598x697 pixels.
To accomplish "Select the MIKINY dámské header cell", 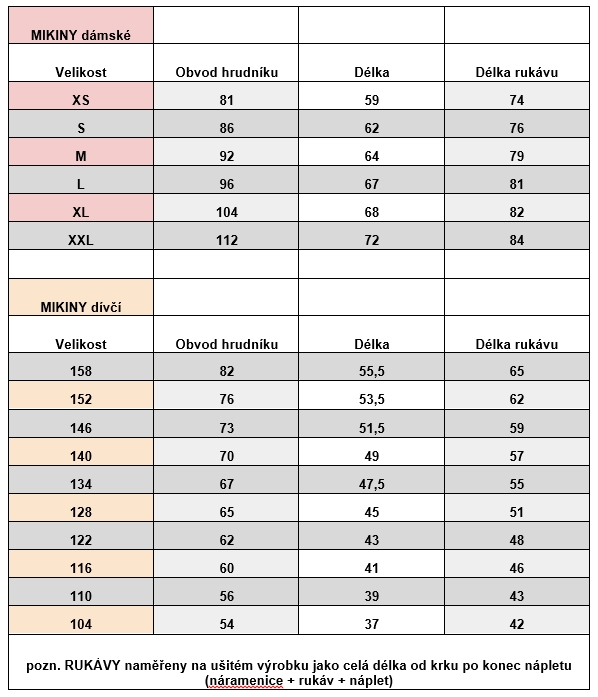I will point(81,25).
